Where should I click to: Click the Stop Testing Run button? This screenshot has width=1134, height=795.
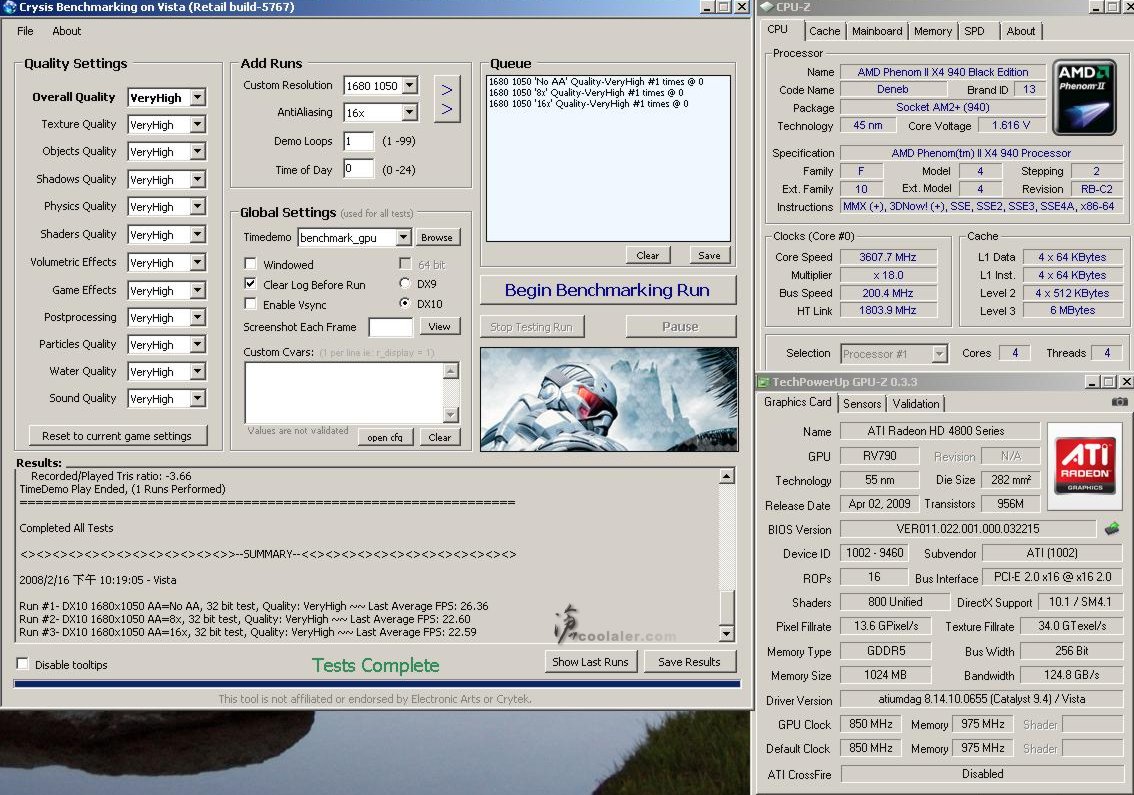(x=532, y=327)
